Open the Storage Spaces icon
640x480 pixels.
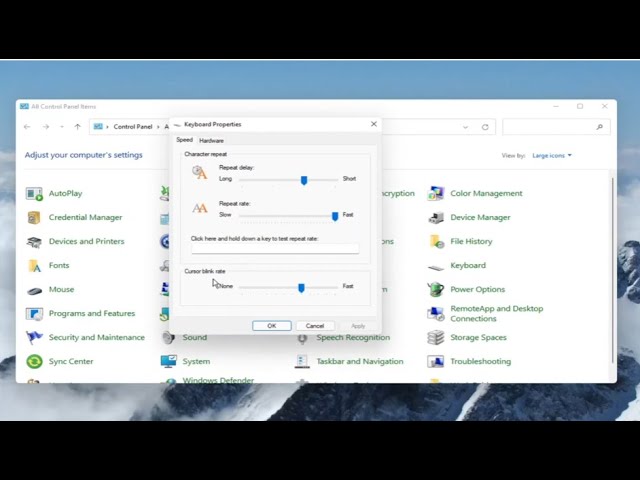pyautogui.click(x=436, y=338)
